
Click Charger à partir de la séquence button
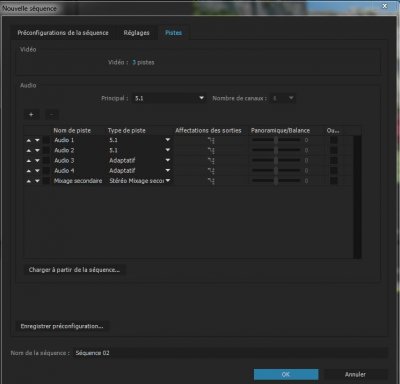[x=74, y=270]
